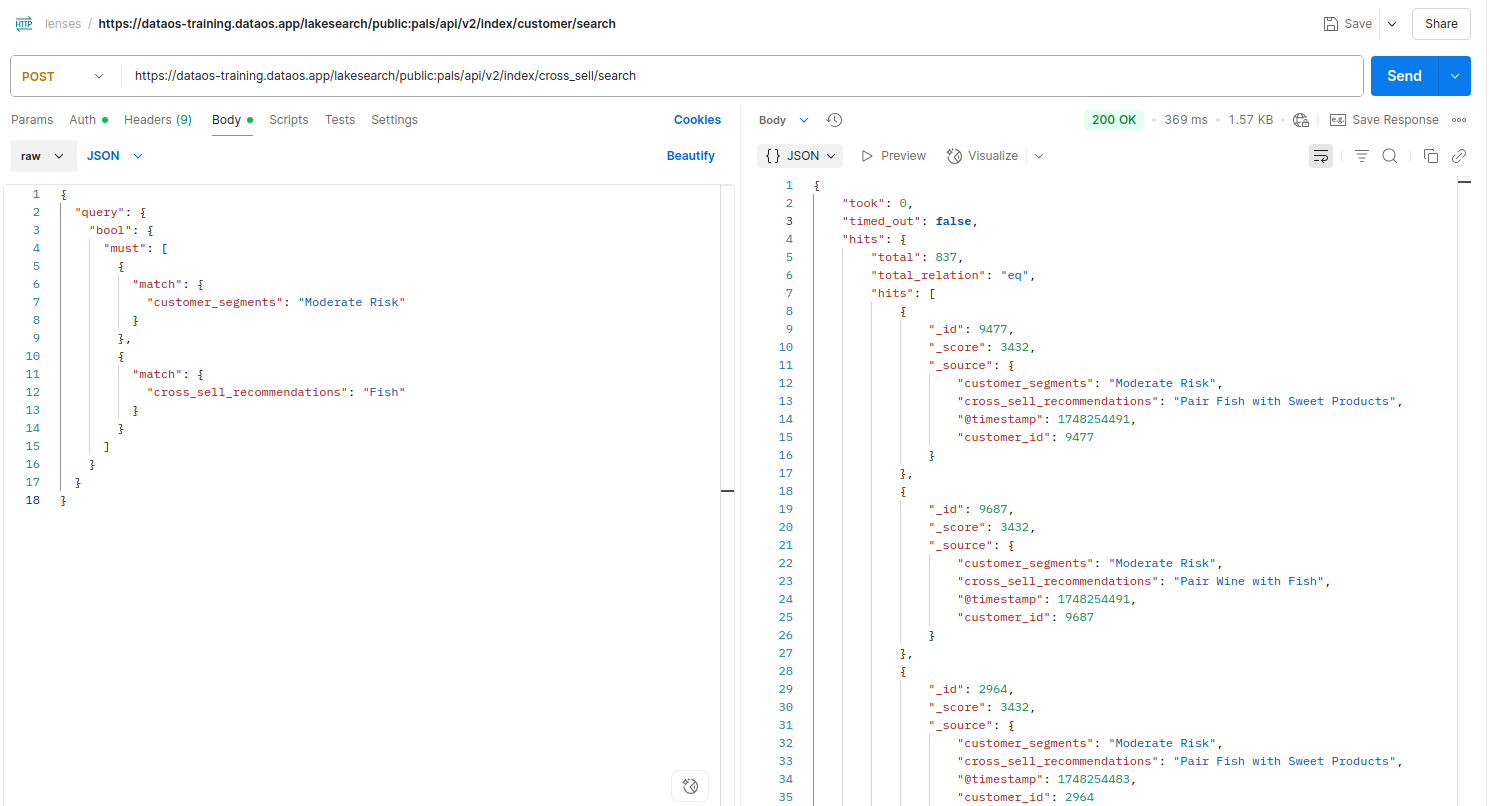Click the "timed_out": false line
The width and height of the screenshot is (1489, 806).
point(908,221)
